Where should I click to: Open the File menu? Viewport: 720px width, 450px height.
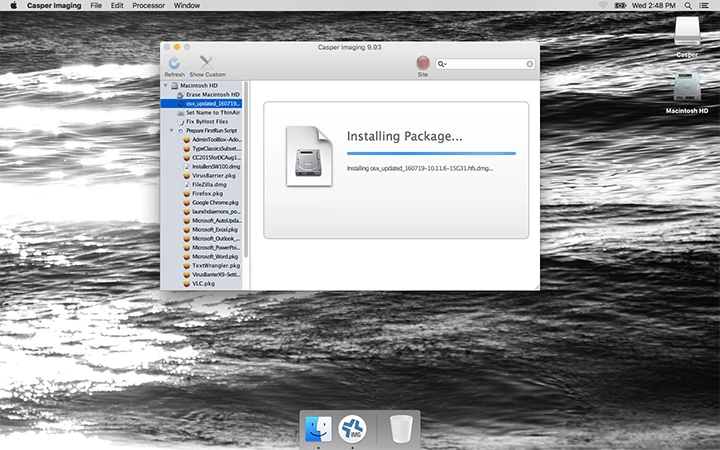[x=96, y=6]
